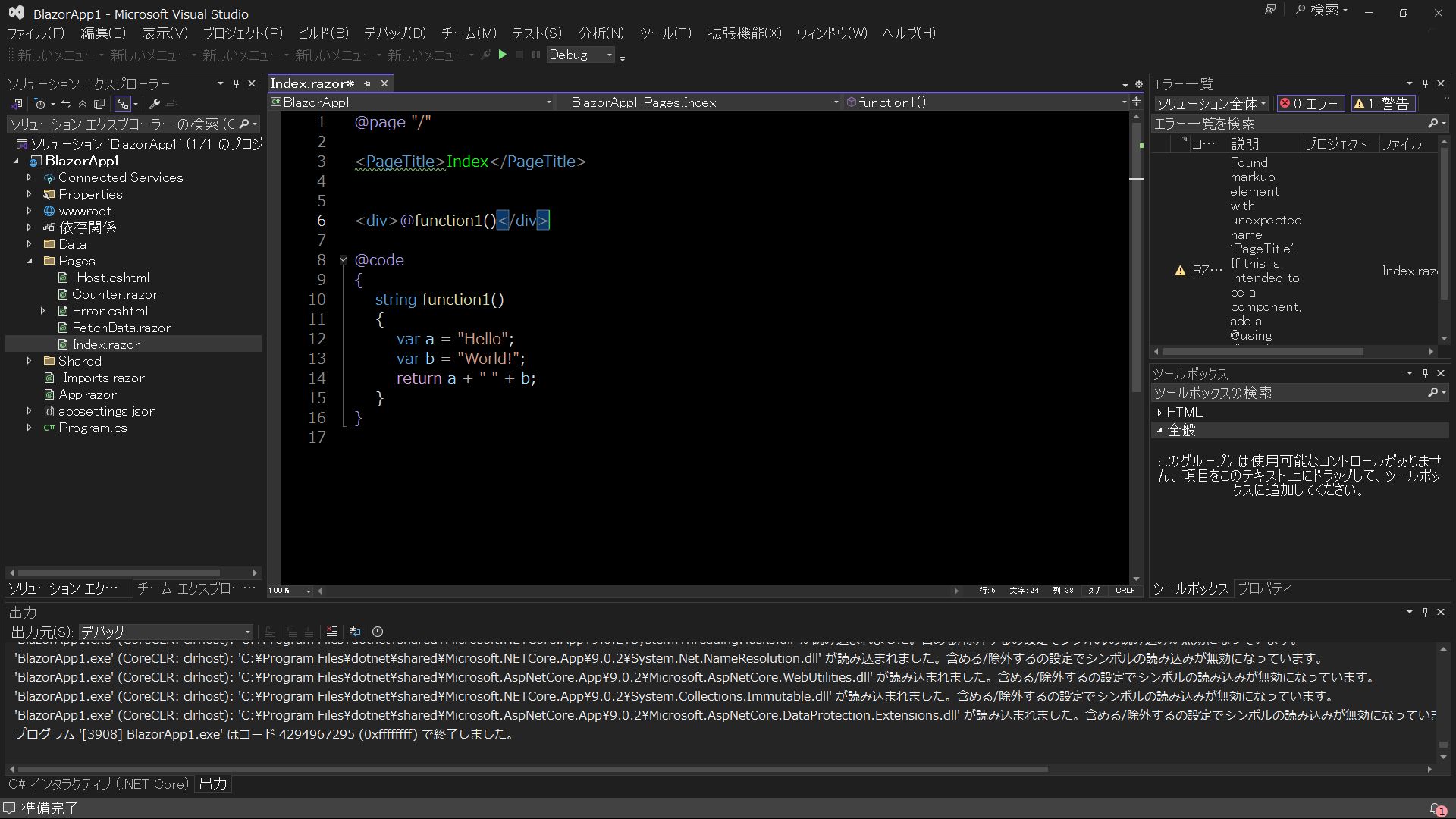Toggle word wrap in Output panel
The width and height of the screenshot is (1456, 819).
(354, 632)
